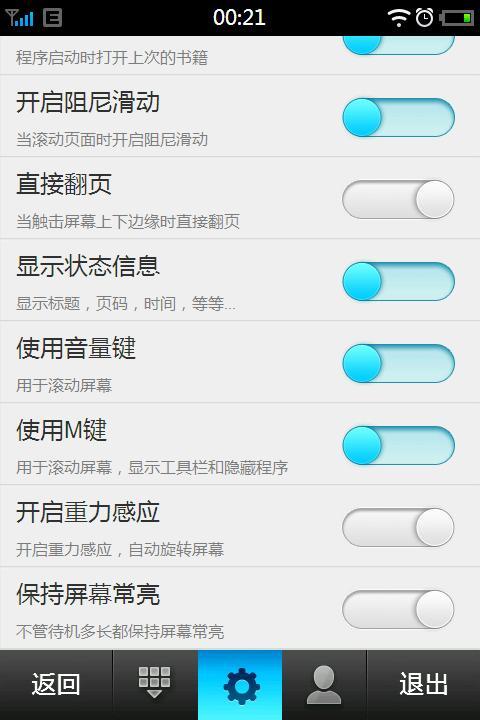Tap the 返回 button
The width and height of the screenshot is (480, 720).
56,685
